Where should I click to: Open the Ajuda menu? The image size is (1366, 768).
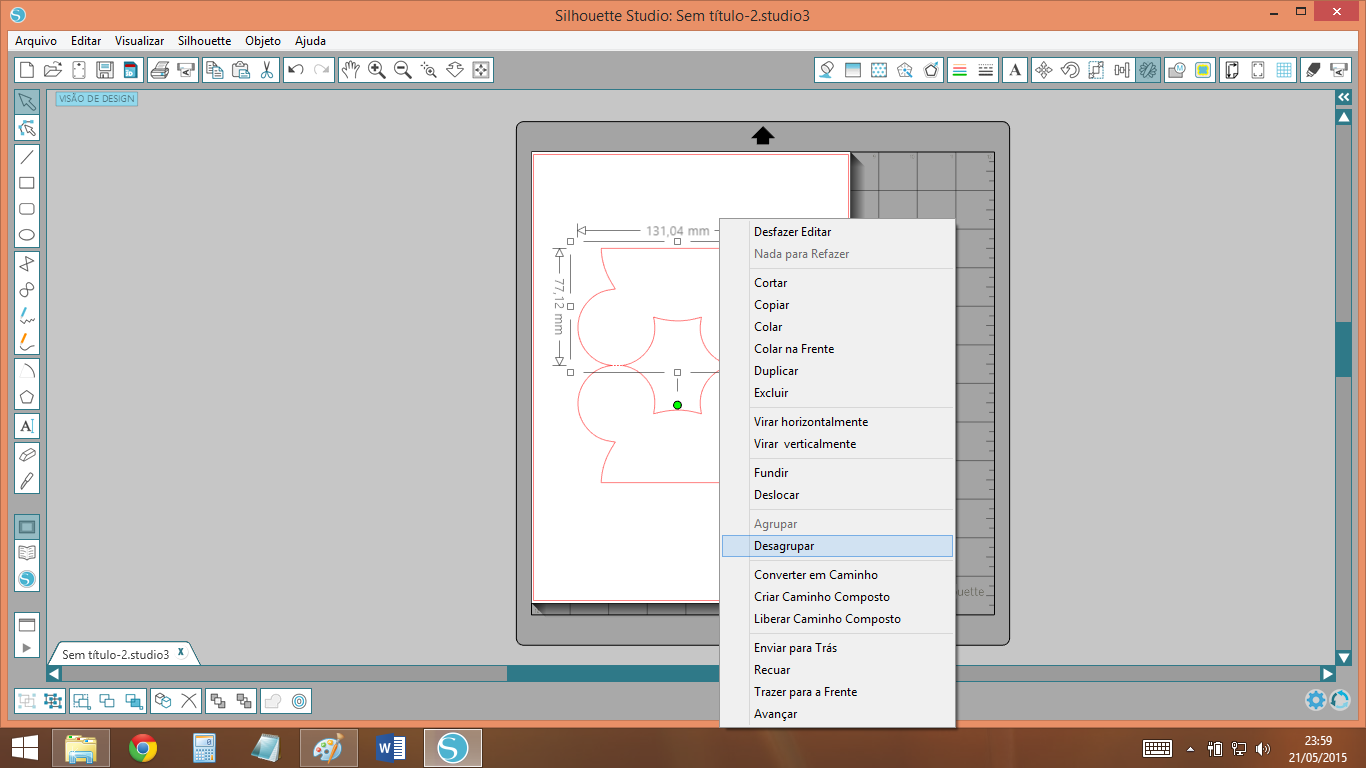click(310, 41)
